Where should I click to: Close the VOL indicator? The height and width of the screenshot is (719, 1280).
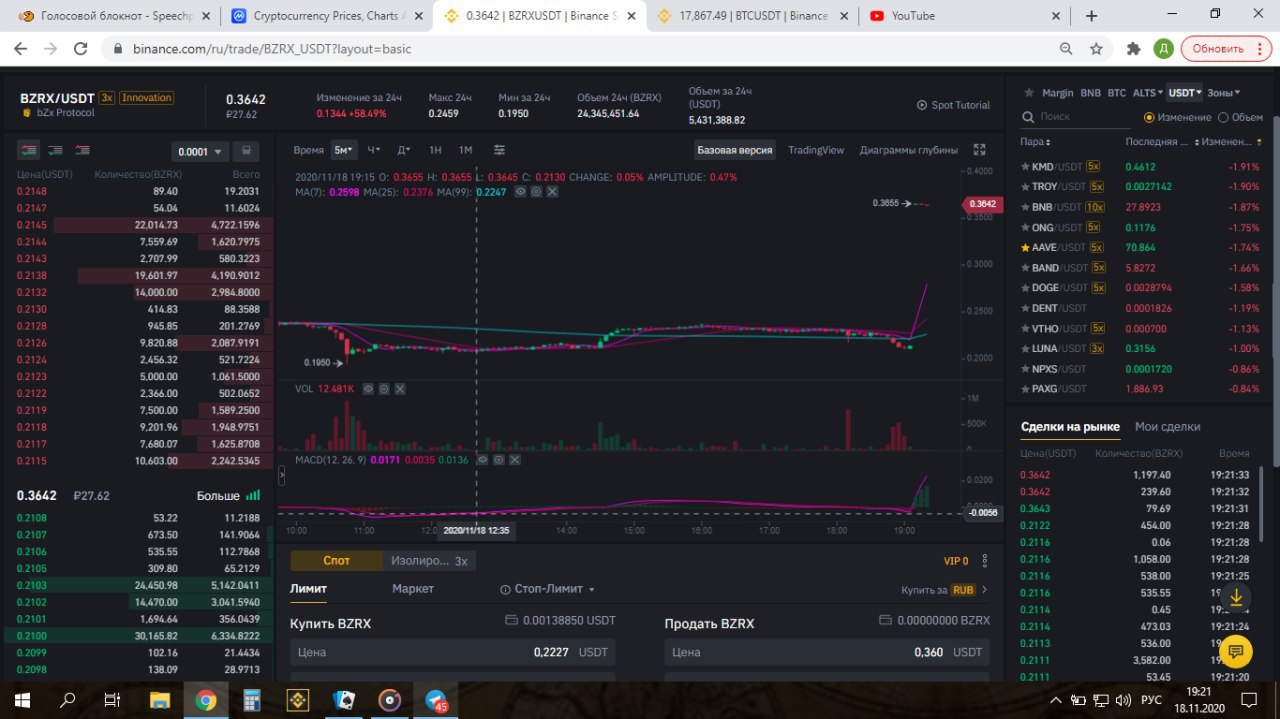point(400,388)
